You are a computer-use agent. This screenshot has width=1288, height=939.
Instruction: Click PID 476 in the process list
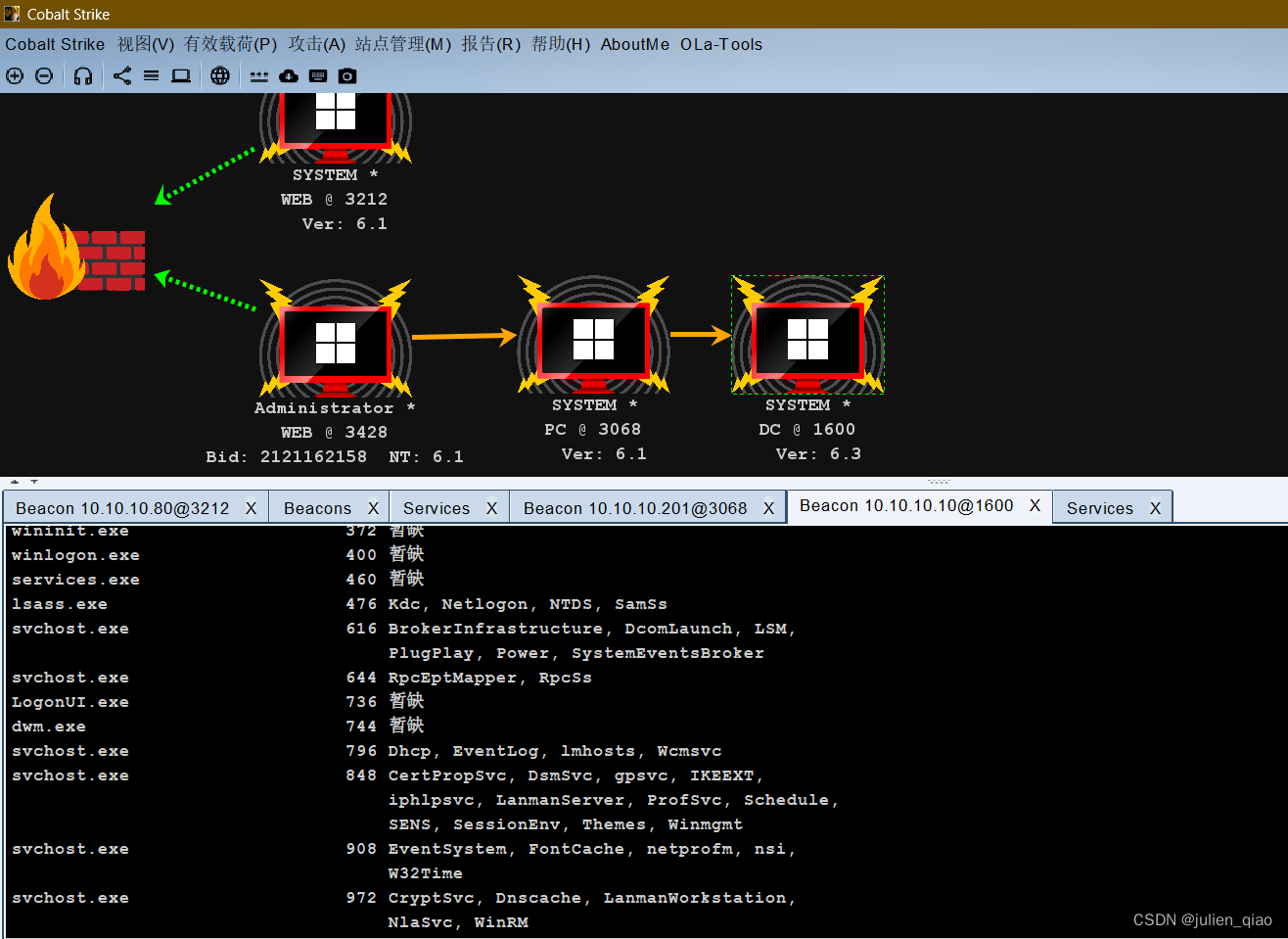(361, 604)
